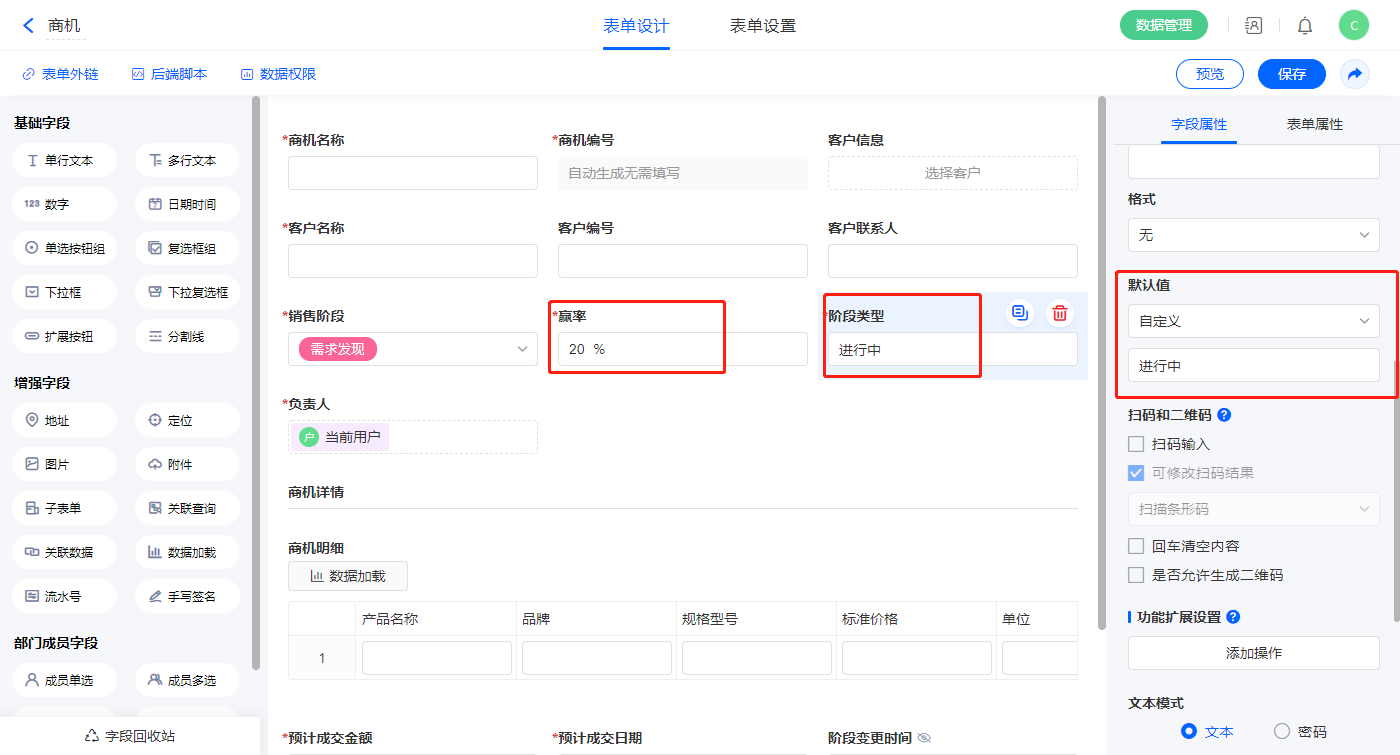Check the 回车清空内容 option
1400x755 pixels.
point(1136,546)
